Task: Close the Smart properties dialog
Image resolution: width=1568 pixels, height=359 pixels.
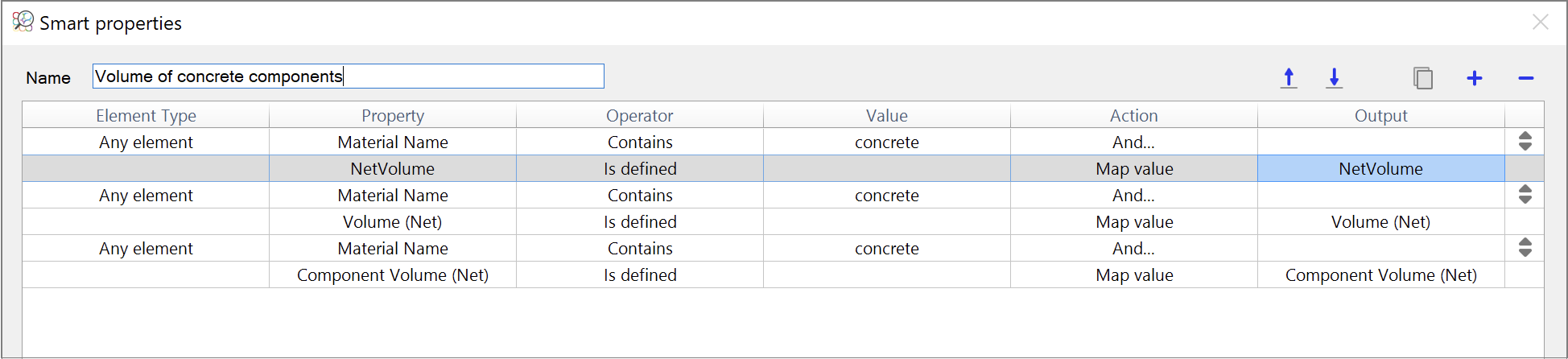Action: 1540,22
